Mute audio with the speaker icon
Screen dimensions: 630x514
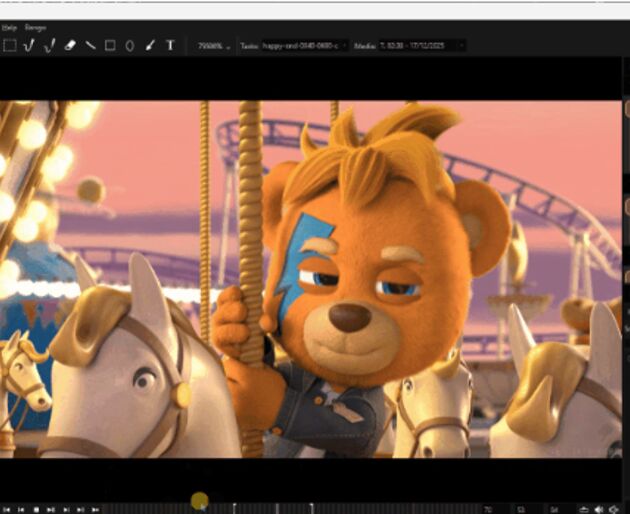pos(599,509)
